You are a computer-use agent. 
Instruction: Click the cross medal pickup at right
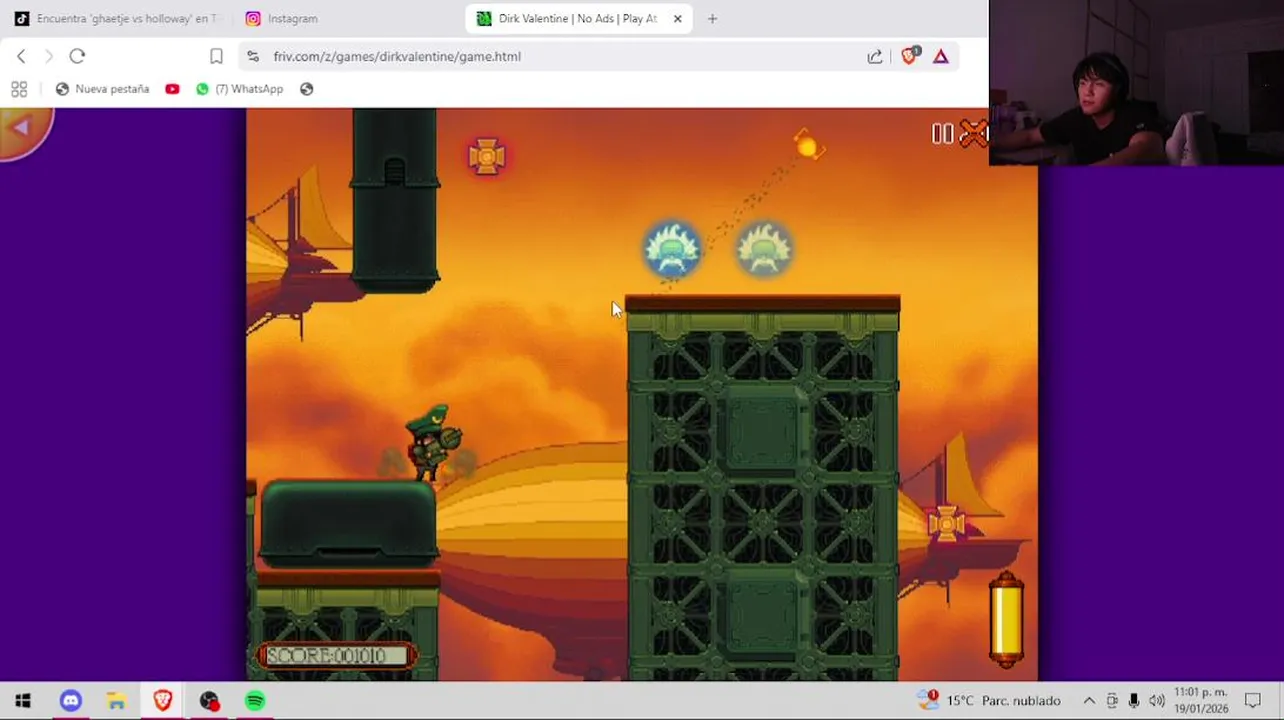[x=946, y=523]
